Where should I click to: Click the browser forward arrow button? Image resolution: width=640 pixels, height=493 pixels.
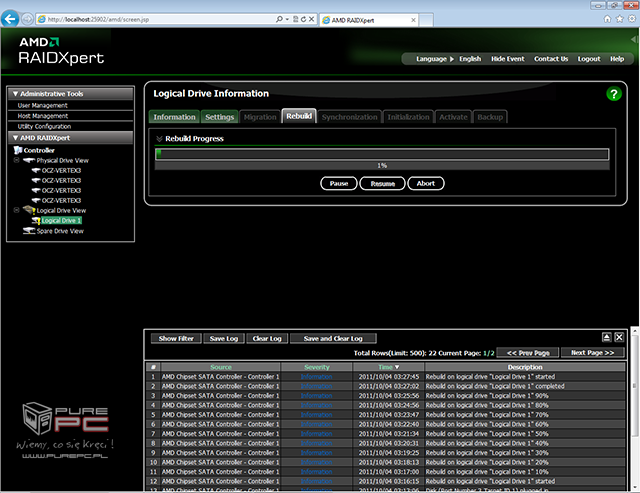pyautogui.click(x=27, y=19)
